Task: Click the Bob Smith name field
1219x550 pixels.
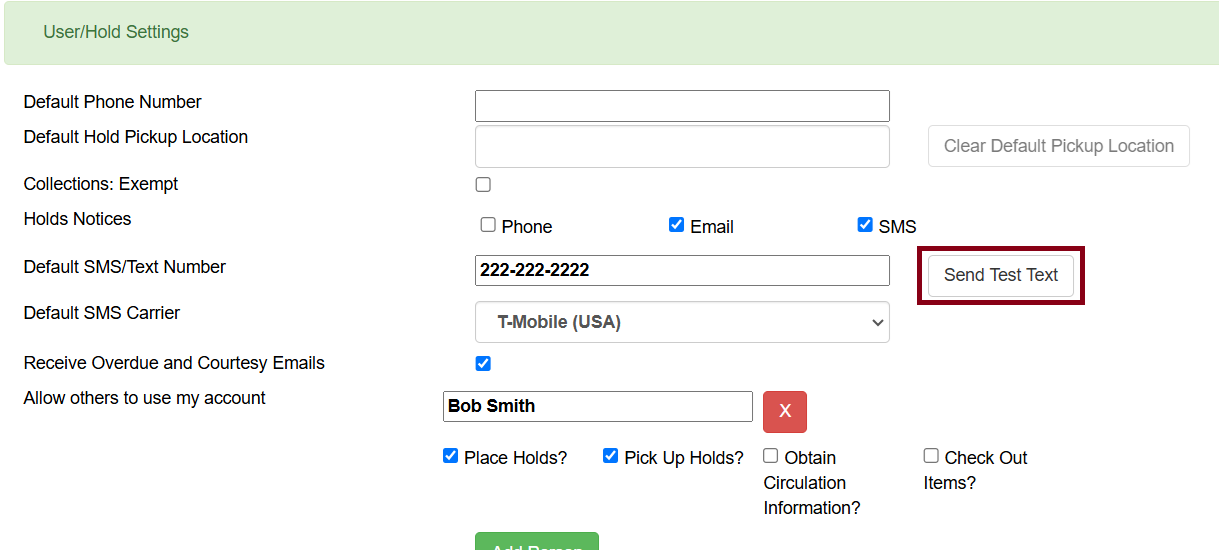Action: coord(597,406)
